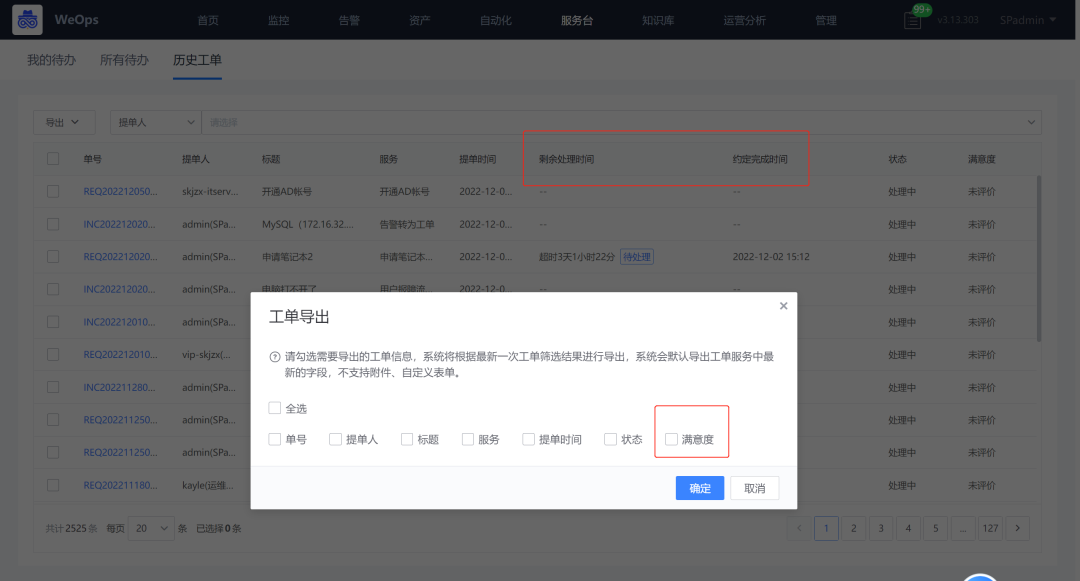Open ticket link REQ202212050...
This screenshot has height=581, width=1080.
121,191
